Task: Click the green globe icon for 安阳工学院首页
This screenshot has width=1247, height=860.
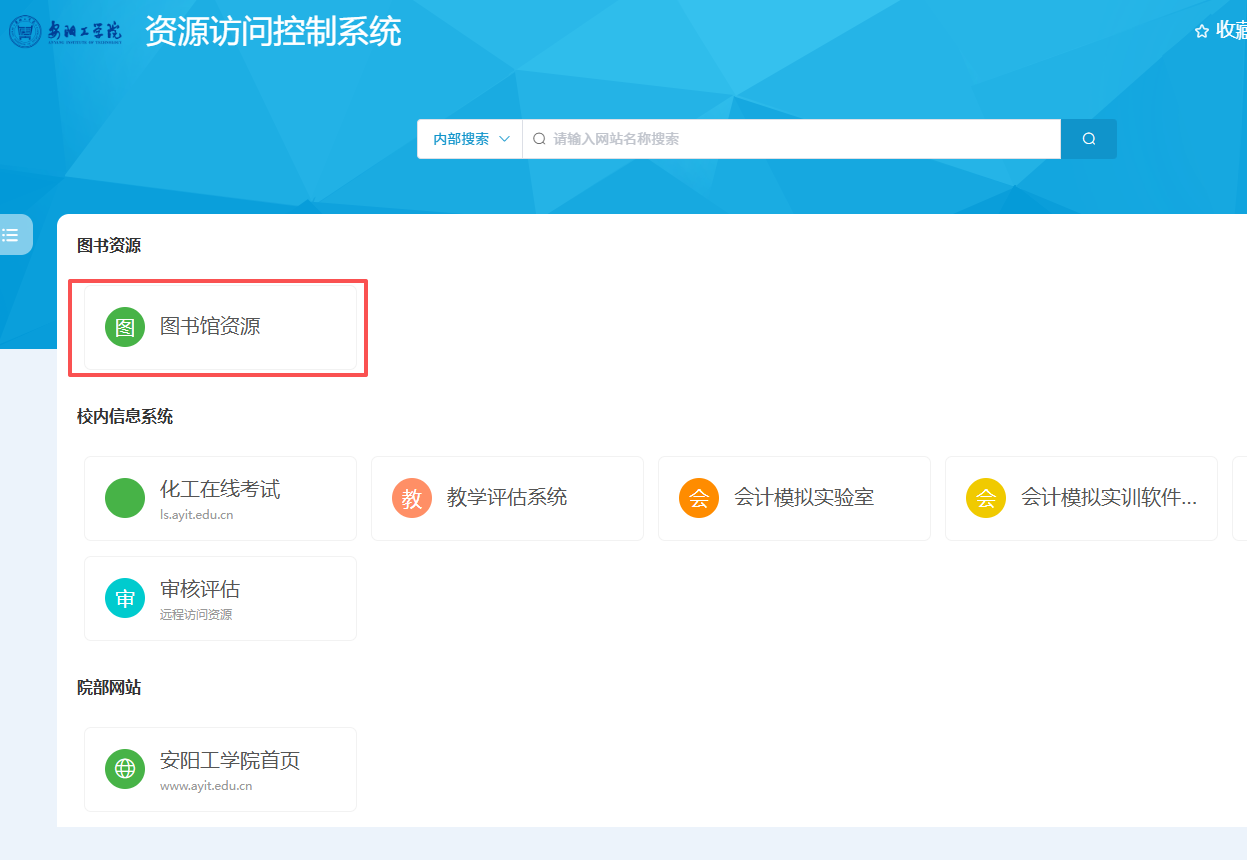Action: (x=125, y=769)
